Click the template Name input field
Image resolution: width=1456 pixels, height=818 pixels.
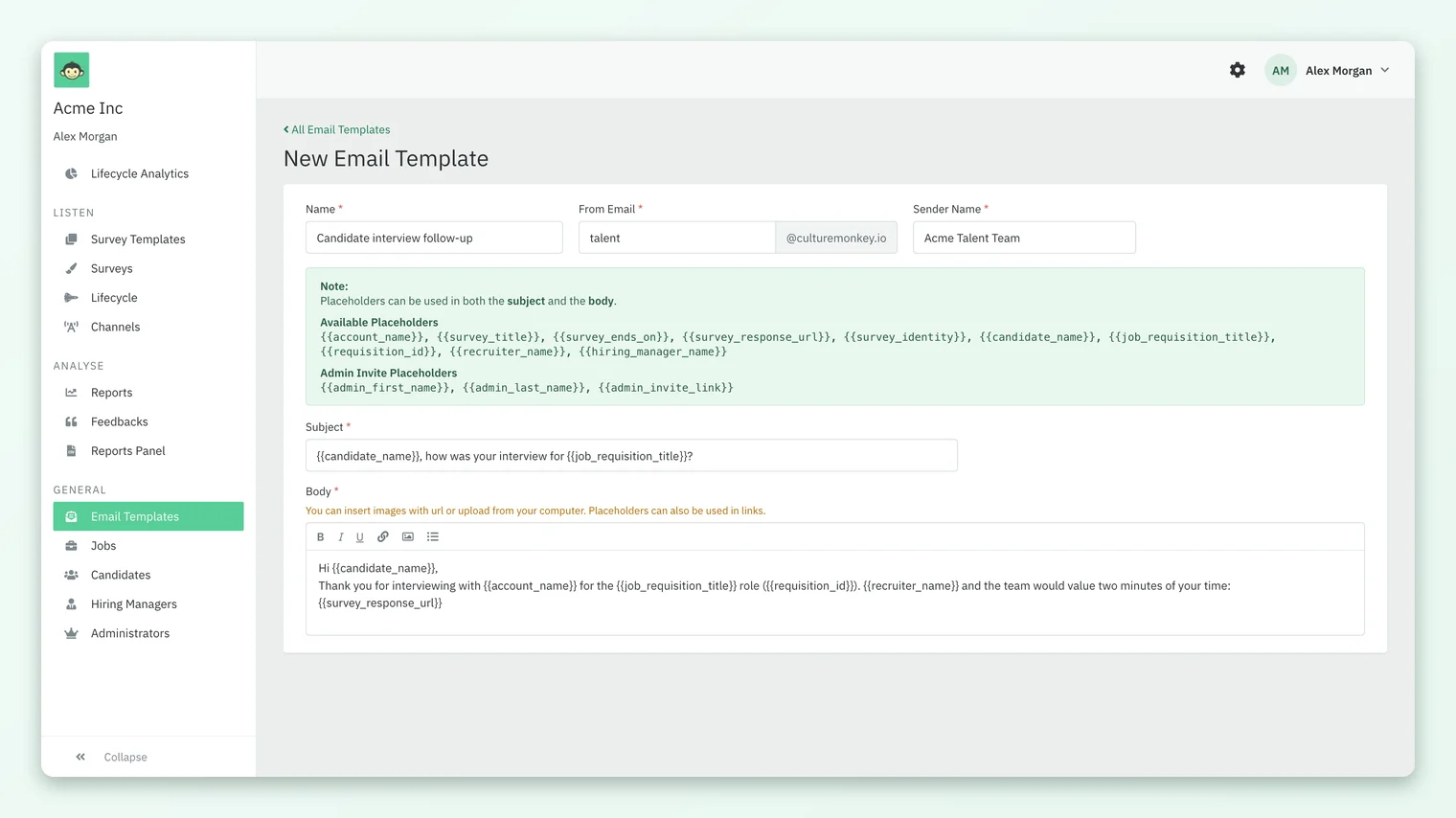pyautogui.click(x=434, y=238)
